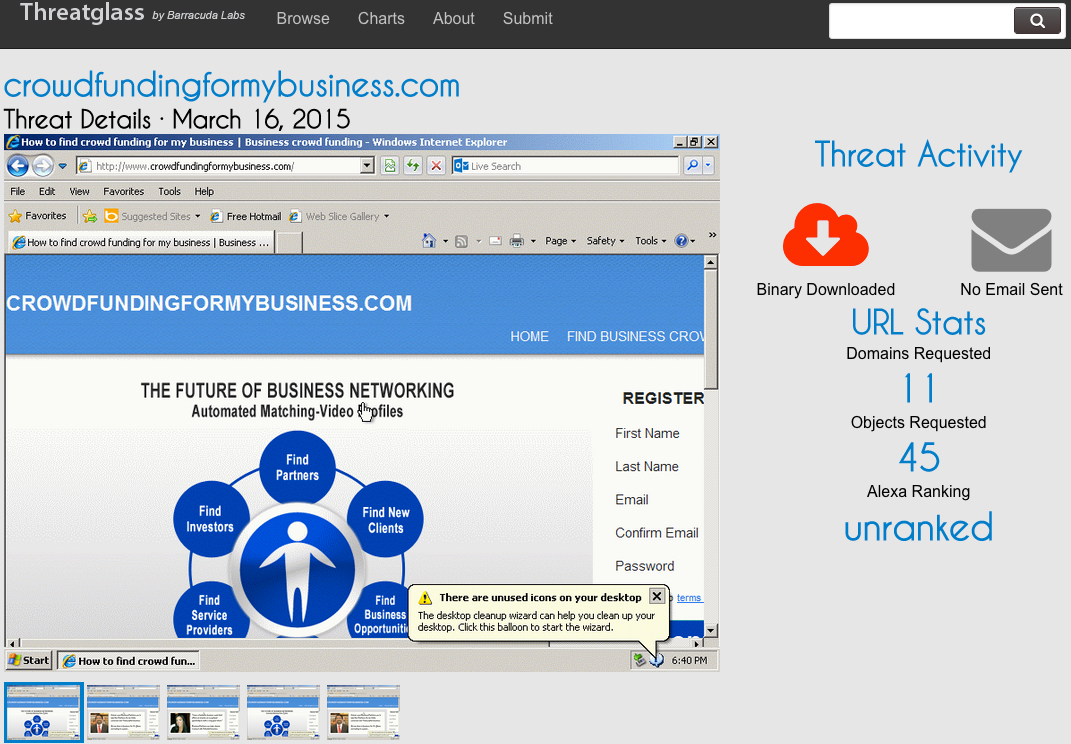The height and width of the screenshot is (744, 1071).
Task: Click the Objects Requested count 45
Action: pyautogui.click(x=918, y=457)
